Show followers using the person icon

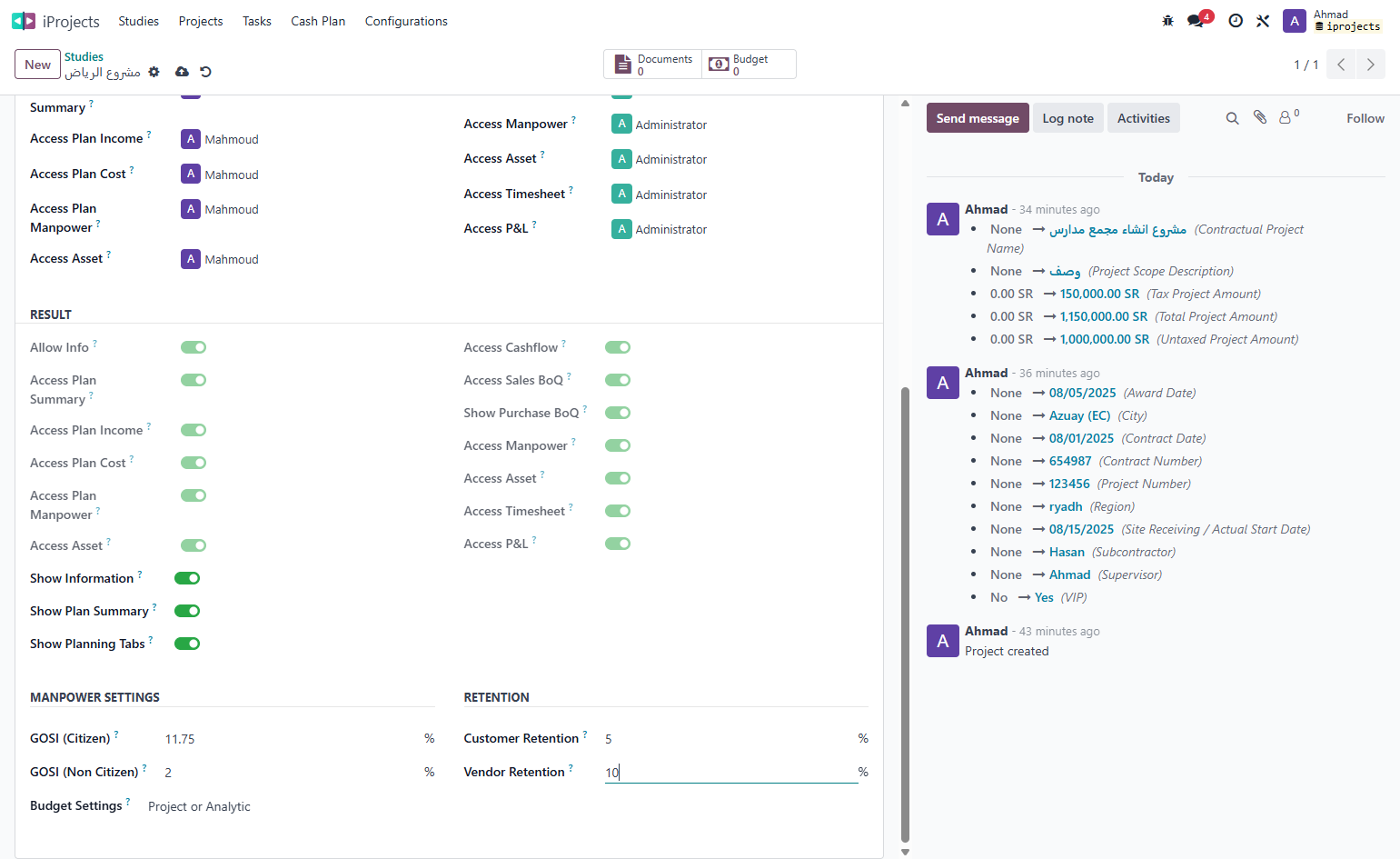click(1288, 117)
